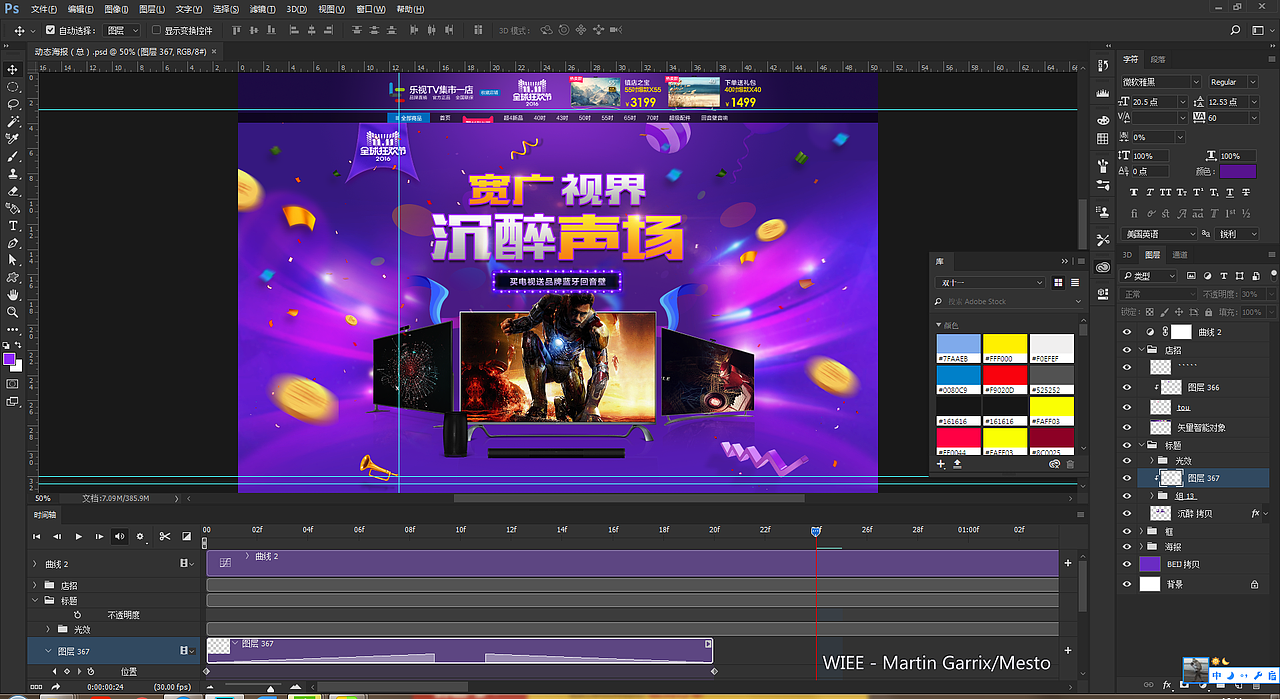
Task: Select the Gradient tool
Action: pyautogui.click(x=13, y=207)
